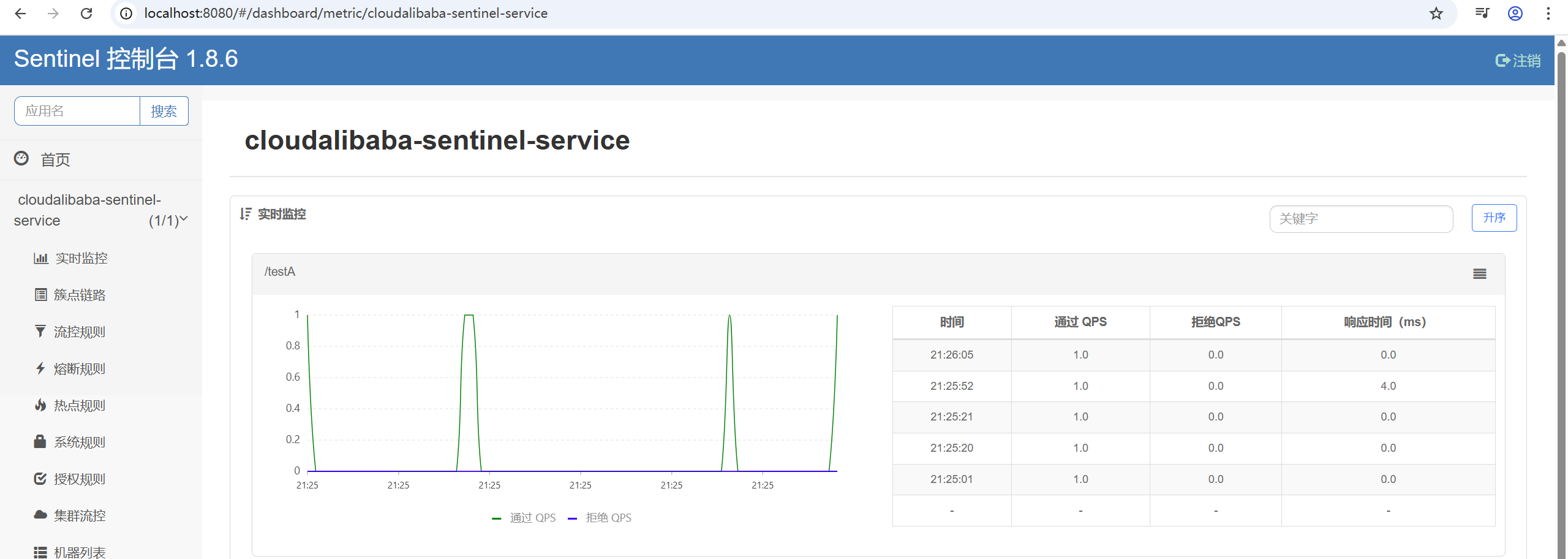The height and width of the screenshot is (559, 1568).
Task: Open the browser three-dot menu
Action: (1548, 13)
